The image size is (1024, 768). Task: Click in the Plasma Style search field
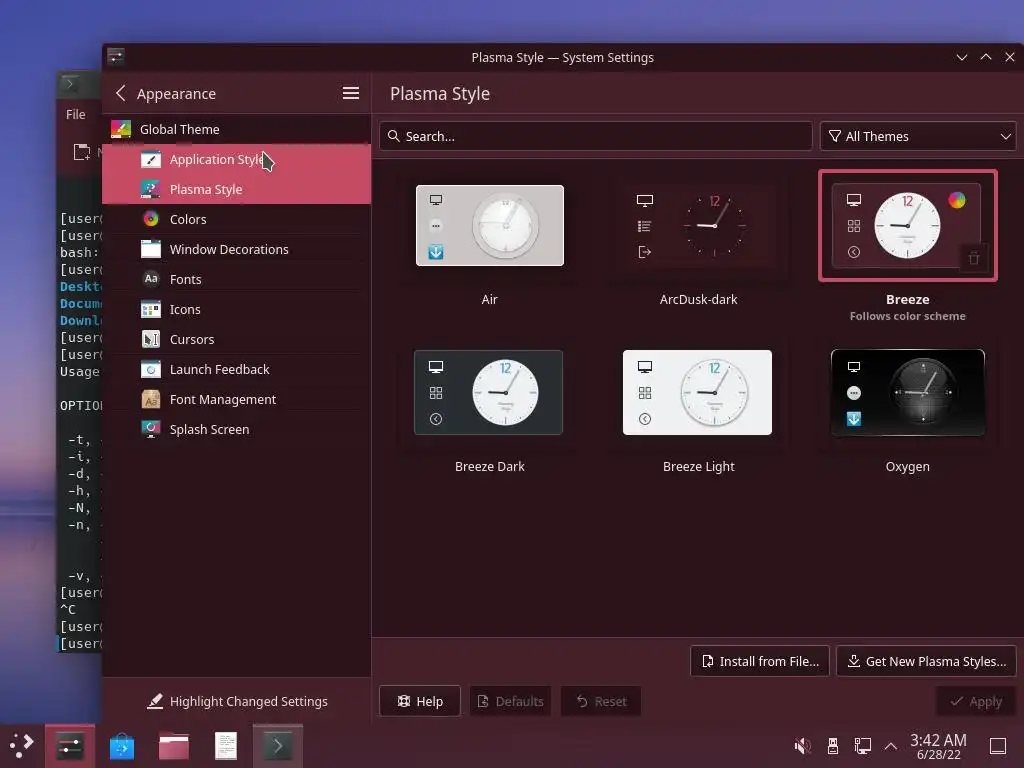(596, 136)
